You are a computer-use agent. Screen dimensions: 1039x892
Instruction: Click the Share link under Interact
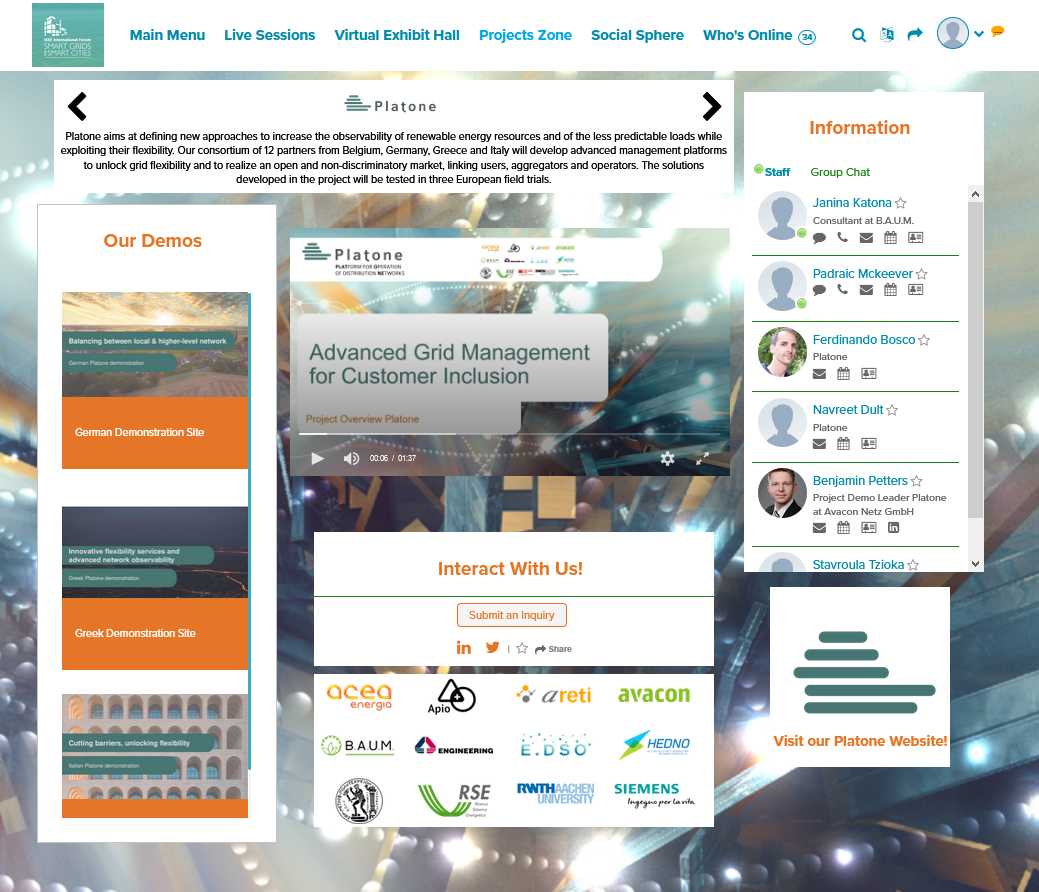[x=553, y=649]
